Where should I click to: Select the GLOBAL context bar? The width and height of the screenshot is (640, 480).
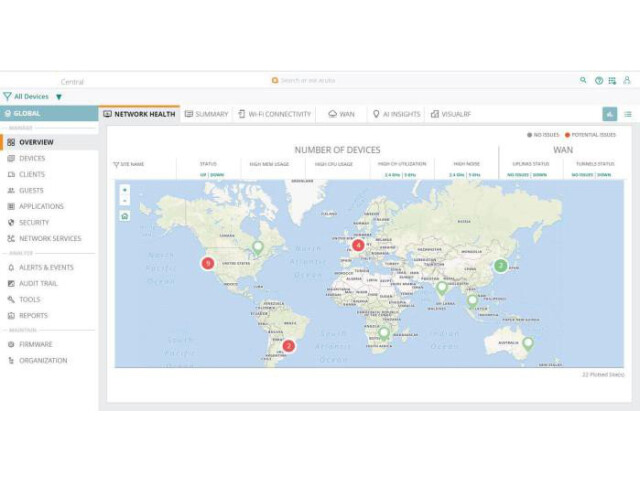tap(49, 113)
